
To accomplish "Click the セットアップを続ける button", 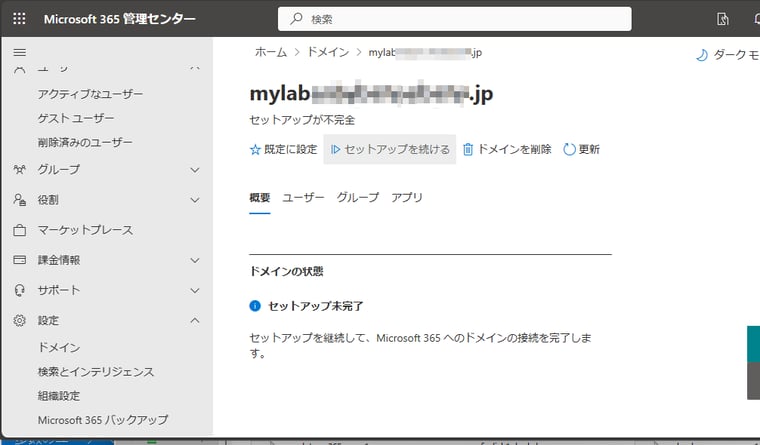I will (x=390, y=149).
